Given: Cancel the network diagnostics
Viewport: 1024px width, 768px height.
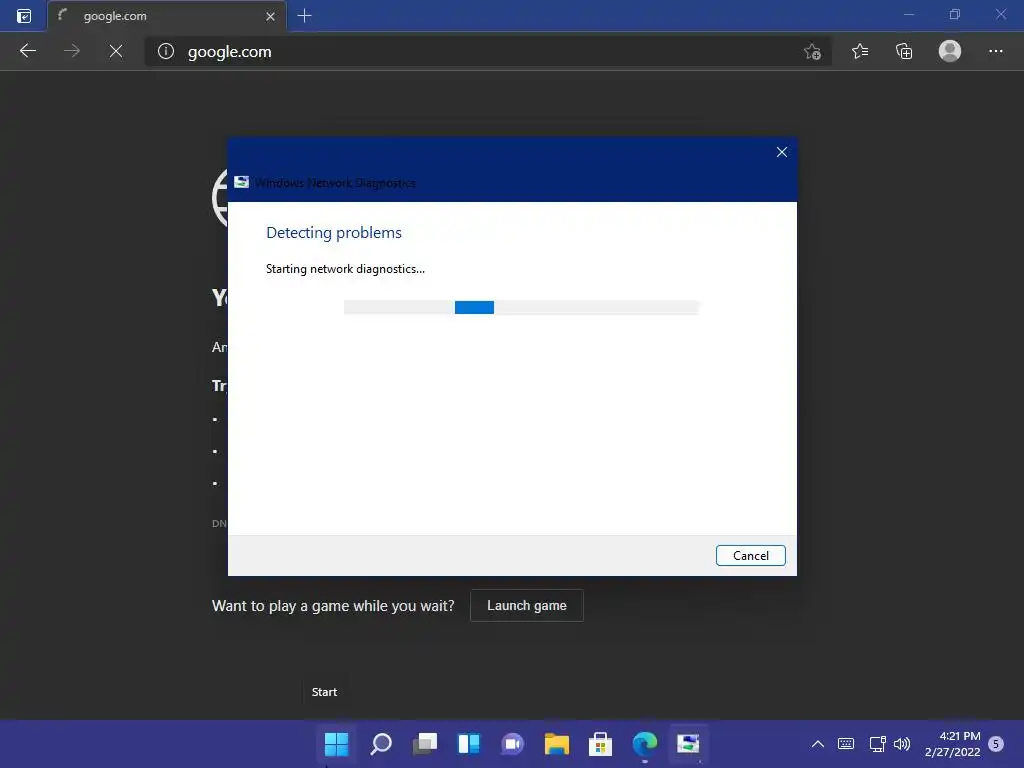Looking at the screenshot, I should coord(750,556).
